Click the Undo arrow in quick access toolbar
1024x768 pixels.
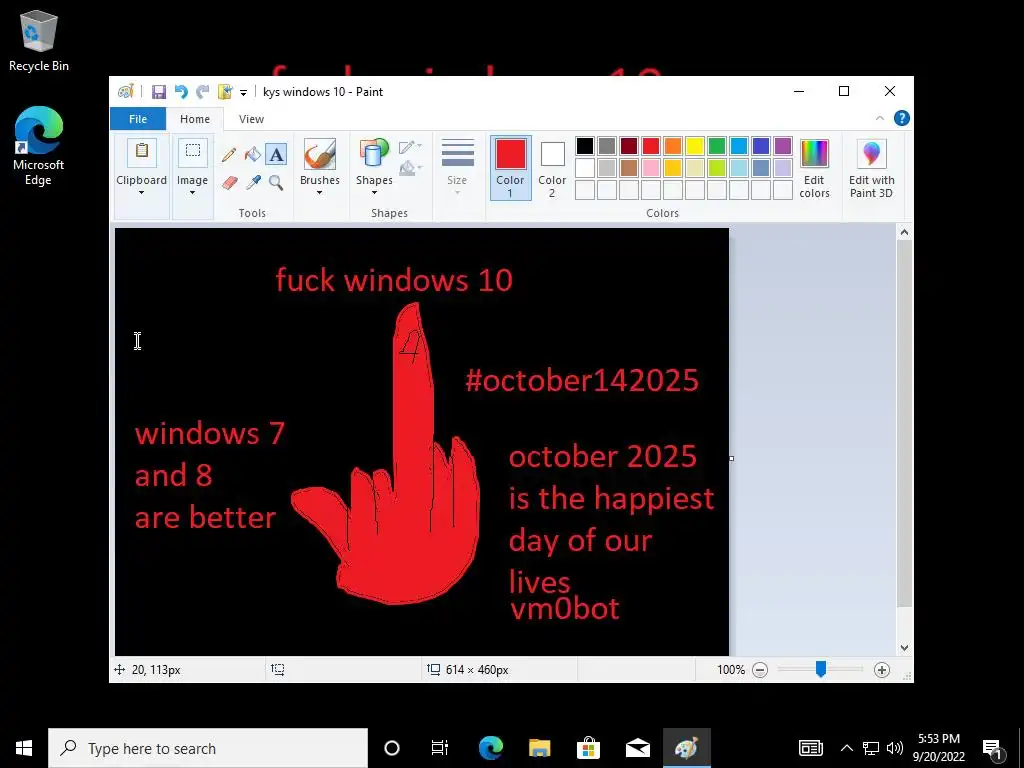[181, 92]
